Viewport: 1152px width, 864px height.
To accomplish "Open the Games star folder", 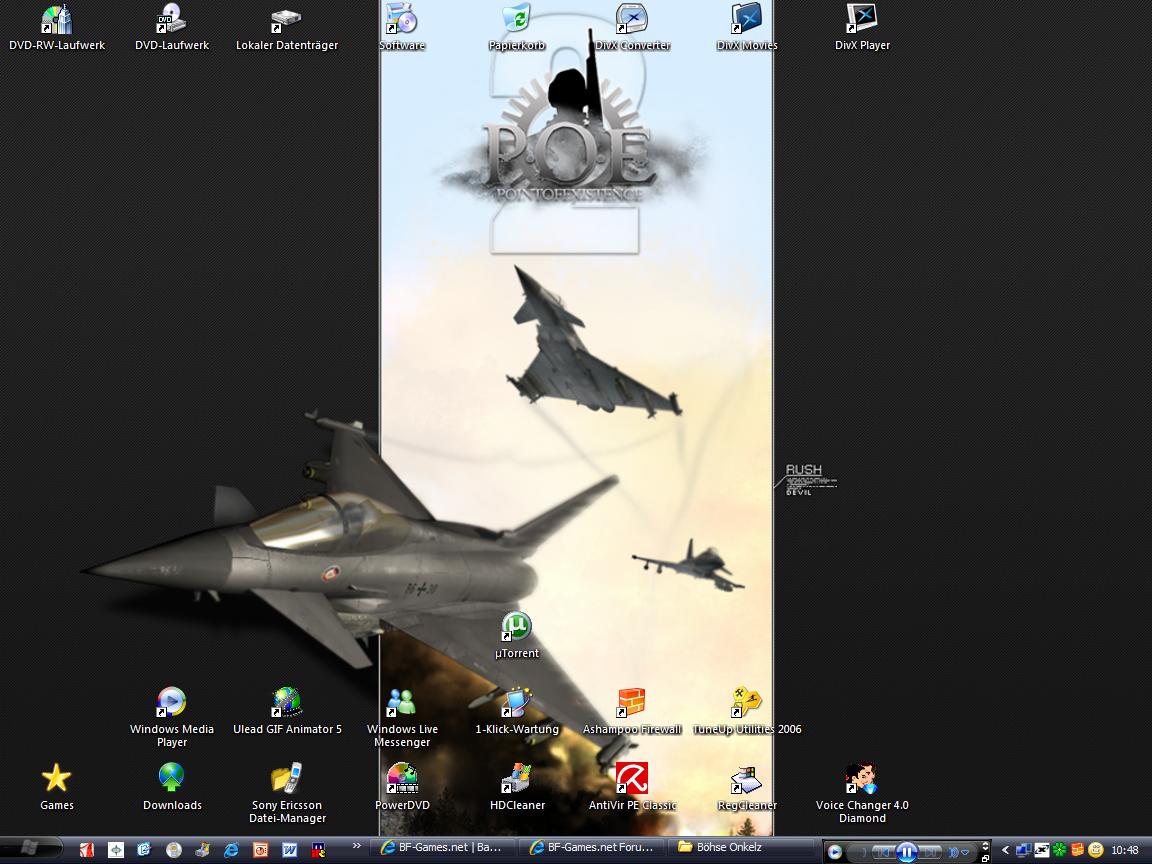I will (x=57, y=788).
